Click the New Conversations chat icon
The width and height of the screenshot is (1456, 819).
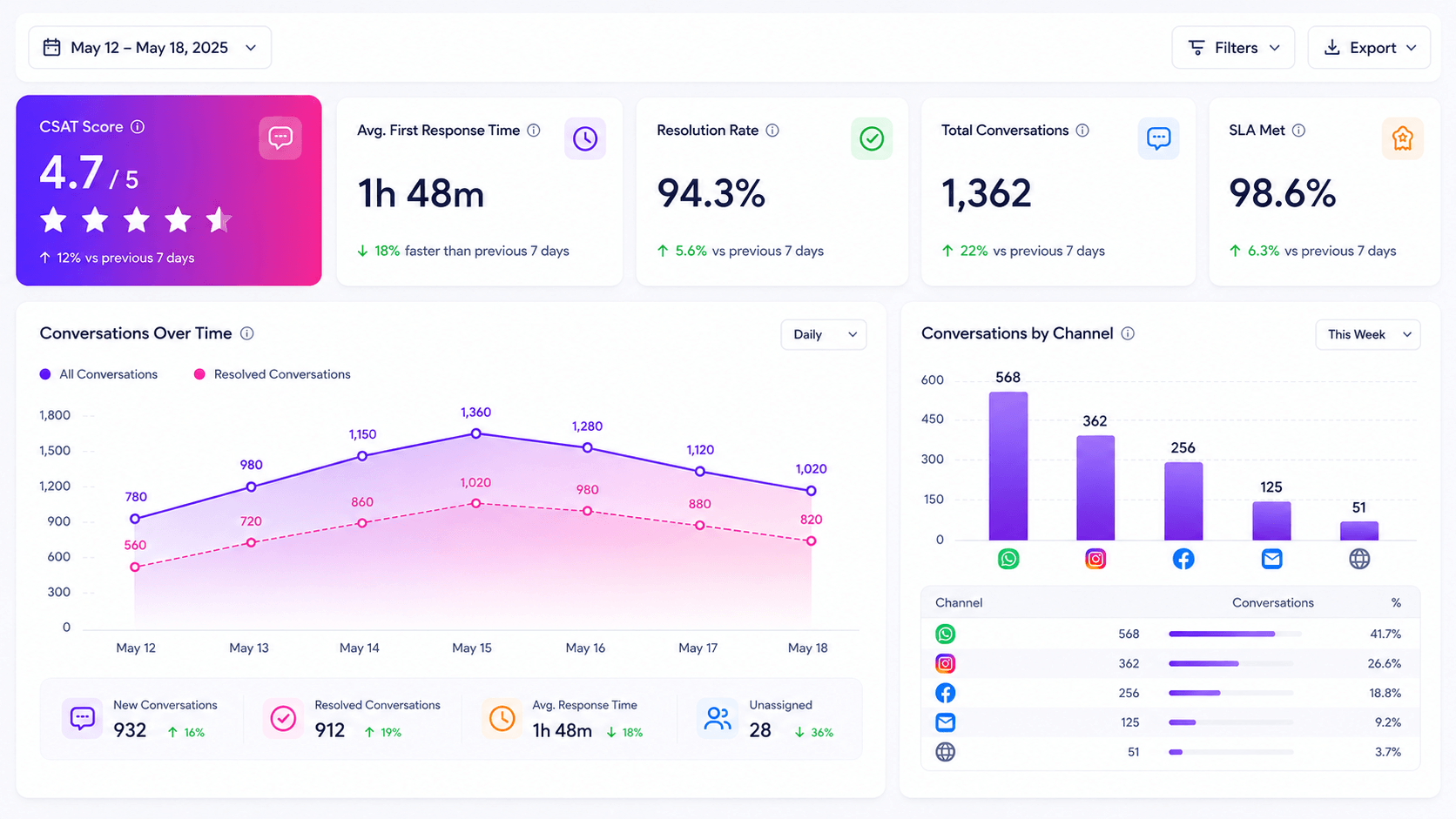point(83,719)
